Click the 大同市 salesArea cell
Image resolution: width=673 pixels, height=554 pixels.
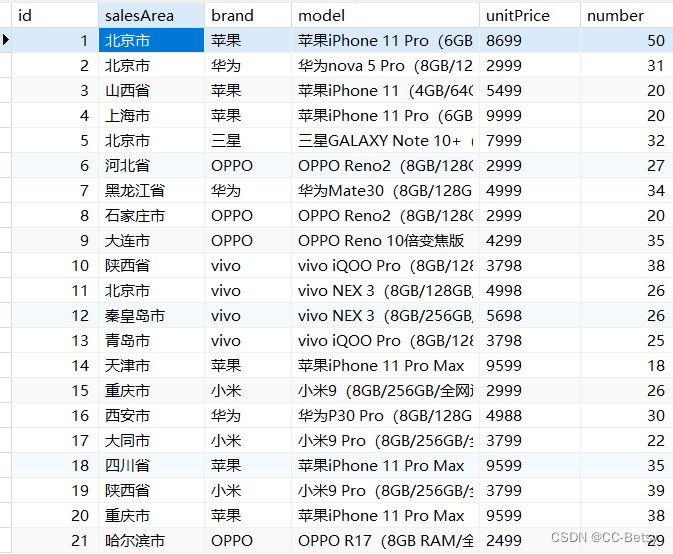click(x=152, y=440)
